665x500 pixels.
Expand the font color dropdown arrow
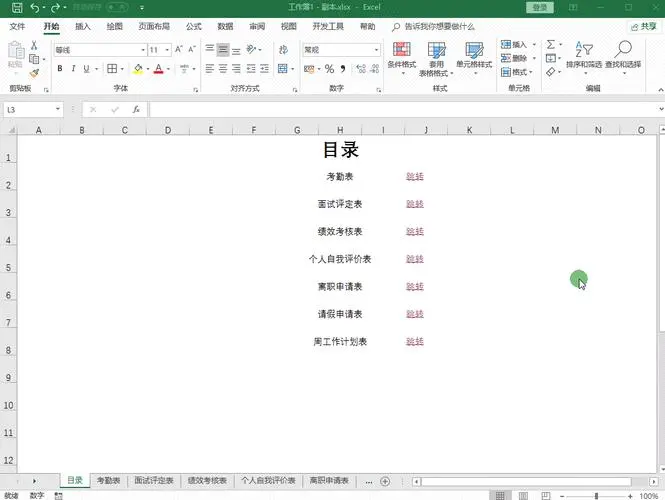pyautogui.click(x=168, y=69)
